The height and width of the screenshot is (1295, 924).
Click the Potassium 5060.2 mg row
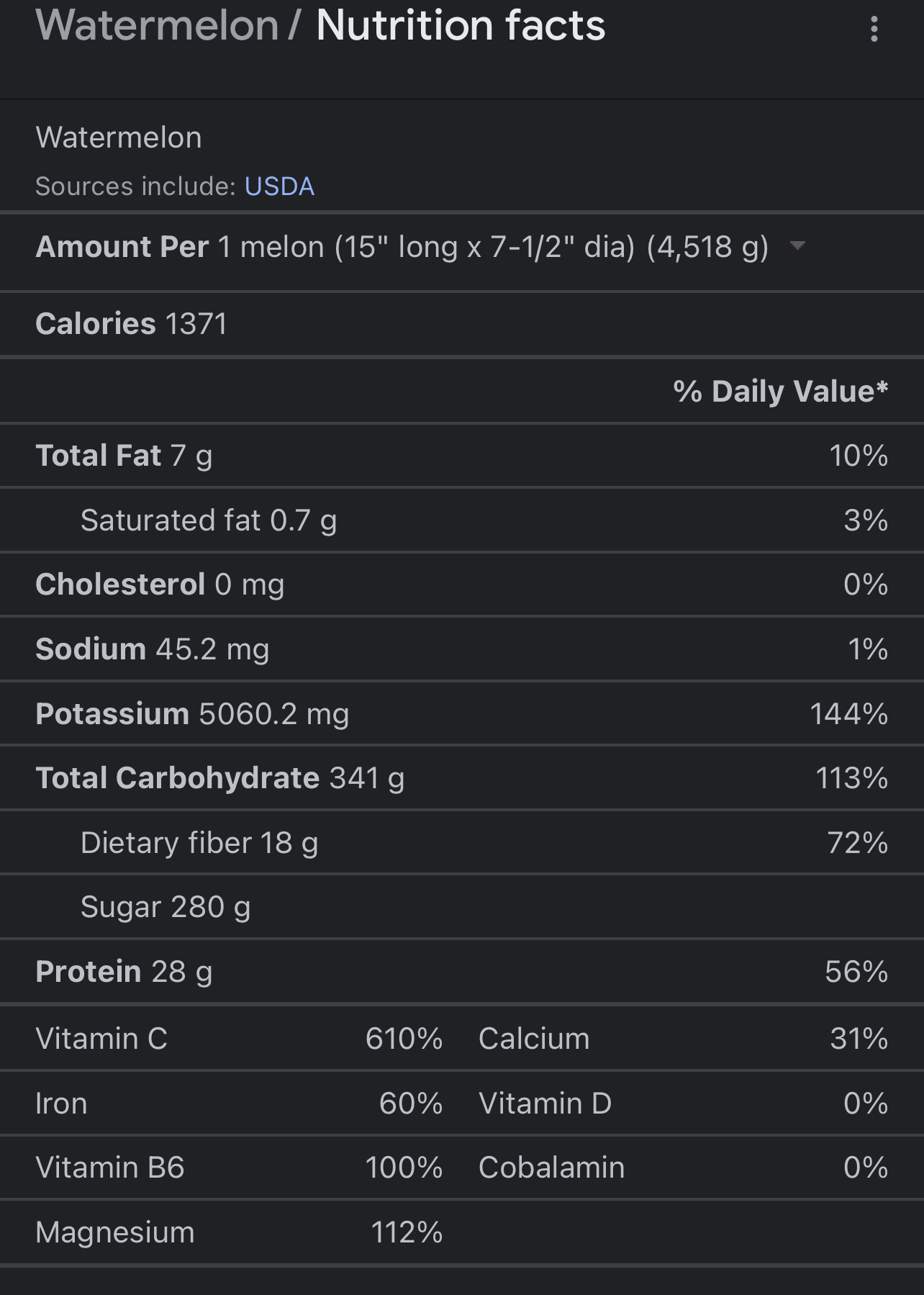click(462, 714)
